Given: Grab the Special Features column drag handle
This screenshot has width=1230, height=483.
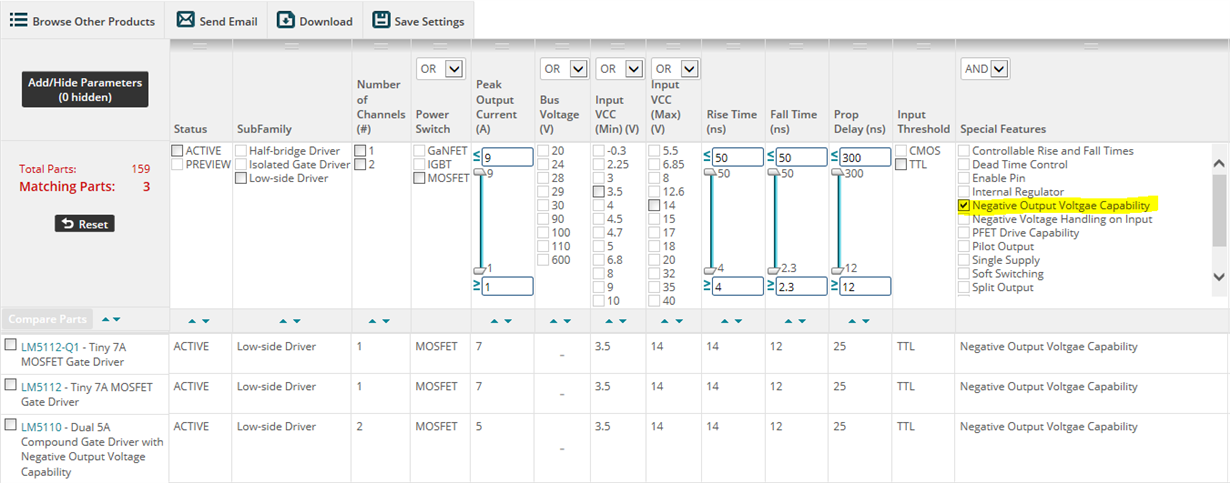Looking at the screenshot, I should (x=1089, y=46).
